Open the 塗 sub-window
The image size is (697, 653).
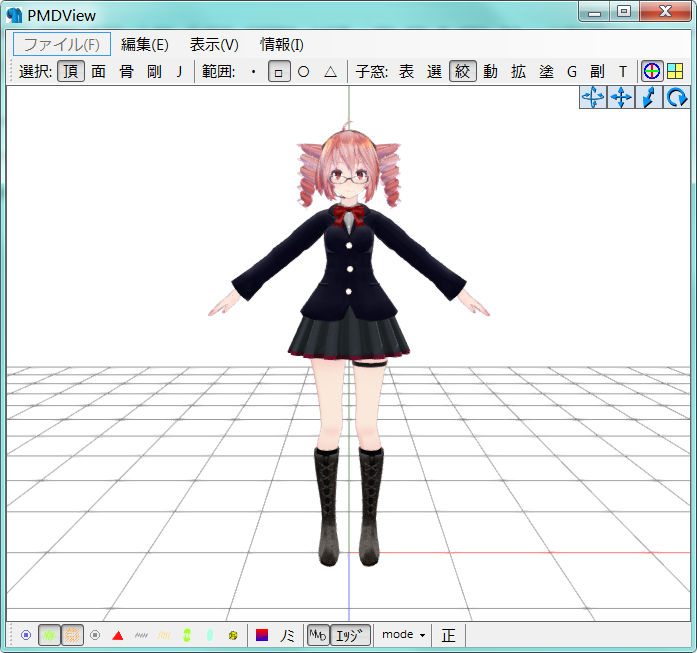pos(546,72)
